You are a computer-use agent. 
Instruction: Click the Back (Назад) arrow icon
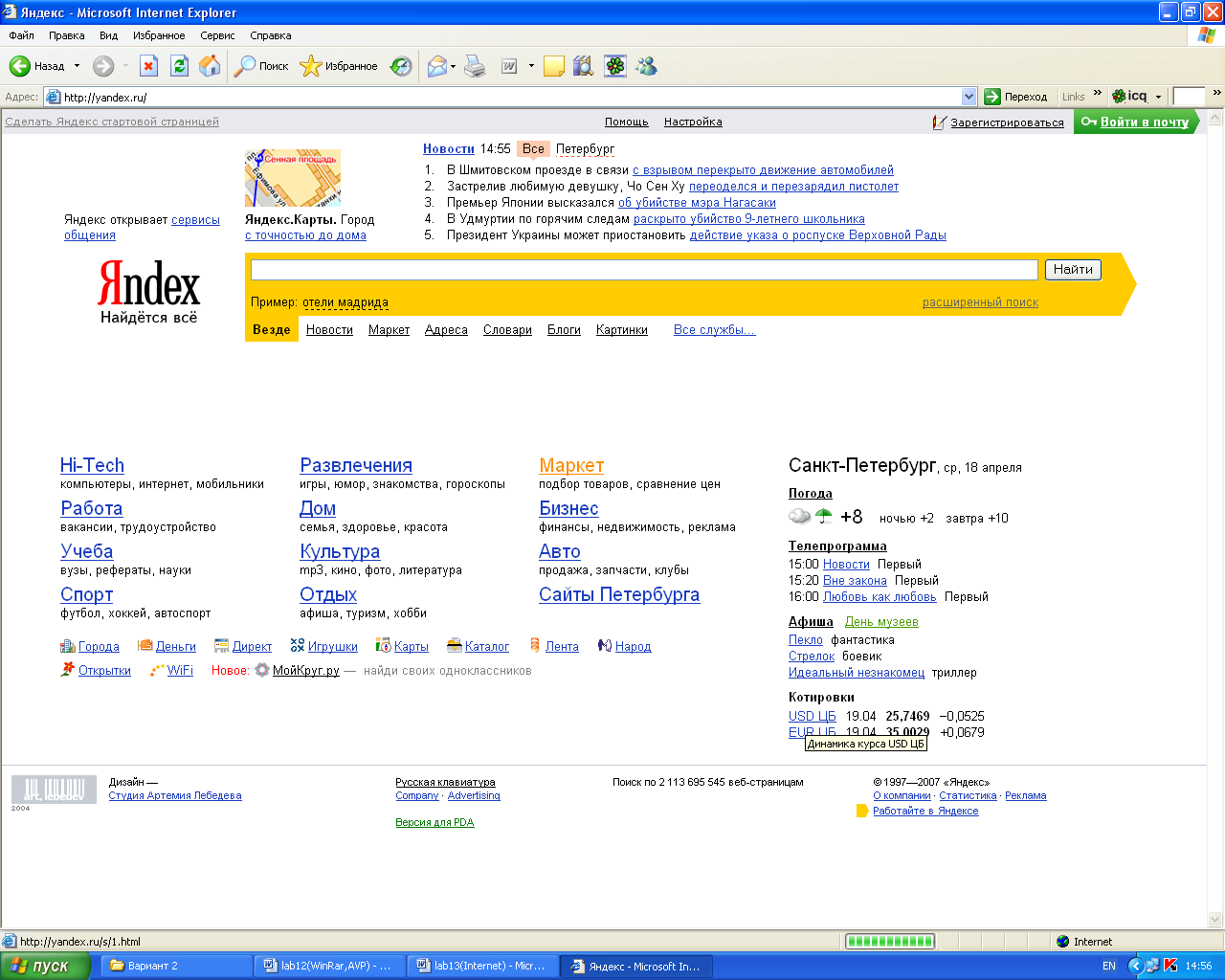(x=20, y=66)
